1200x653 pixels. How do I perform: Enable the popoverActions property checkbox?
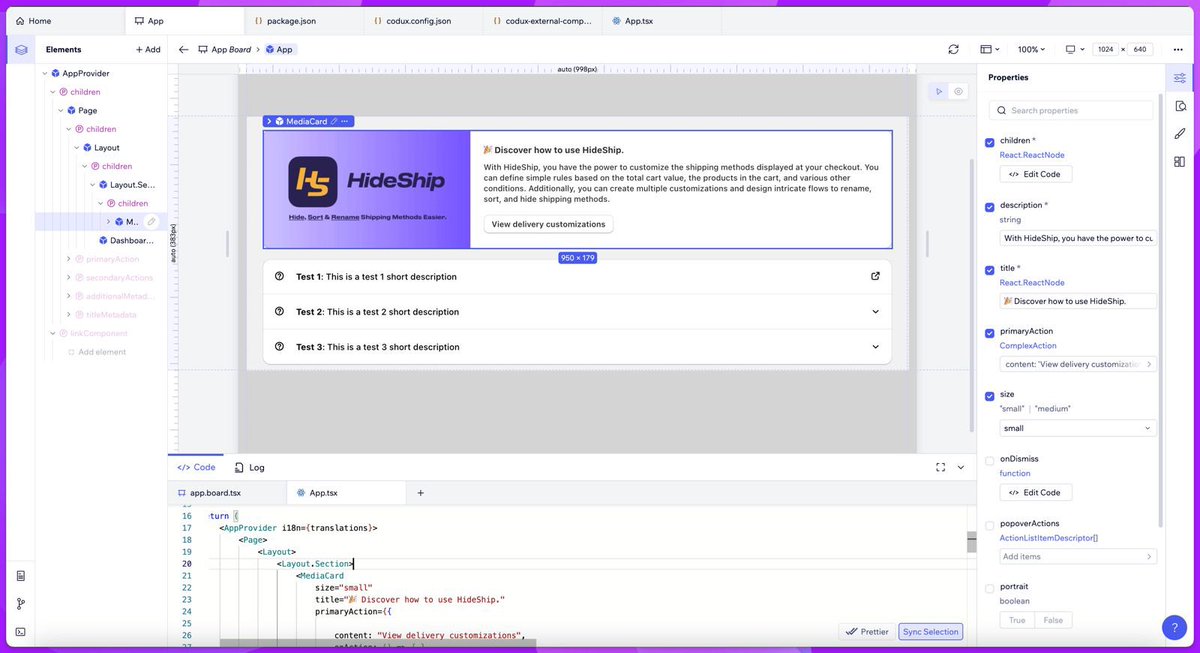pos(990,525)
